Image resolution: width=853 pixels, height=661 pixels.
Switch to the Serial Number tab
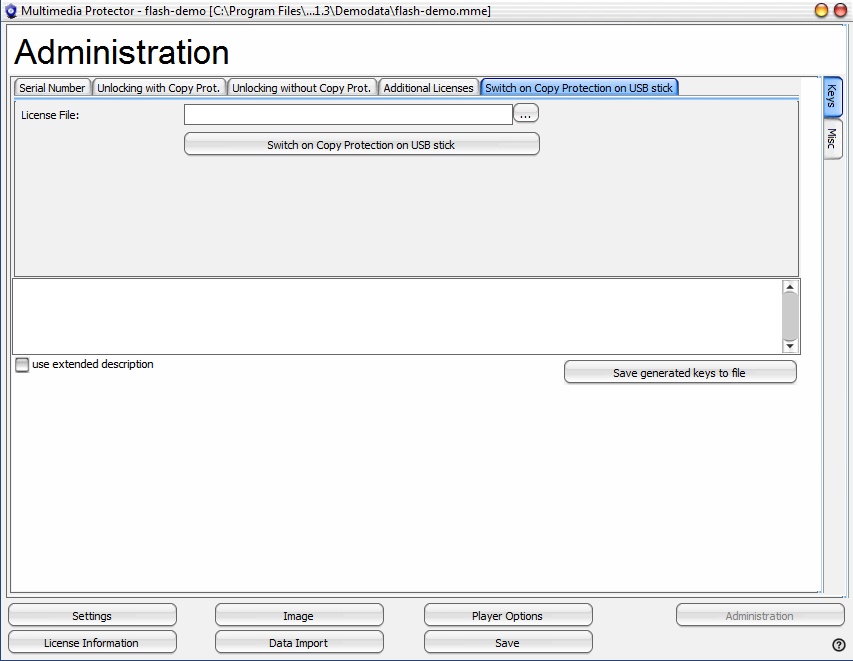pos(52,88)
